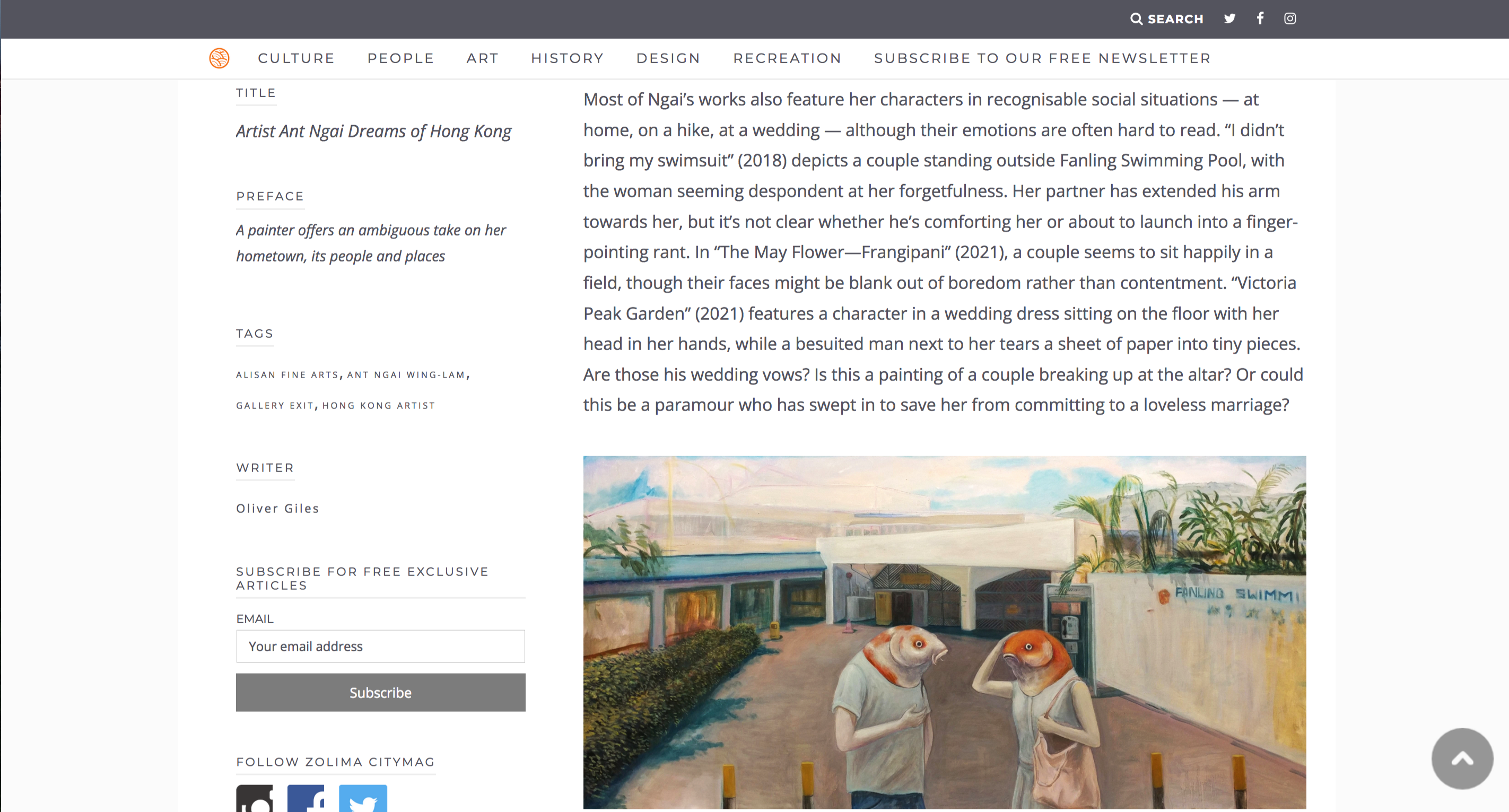This screenshot has width=1509, height=812.
Task: Open the Hong Kong Artist tag
Action: click(x=378, y=405)
